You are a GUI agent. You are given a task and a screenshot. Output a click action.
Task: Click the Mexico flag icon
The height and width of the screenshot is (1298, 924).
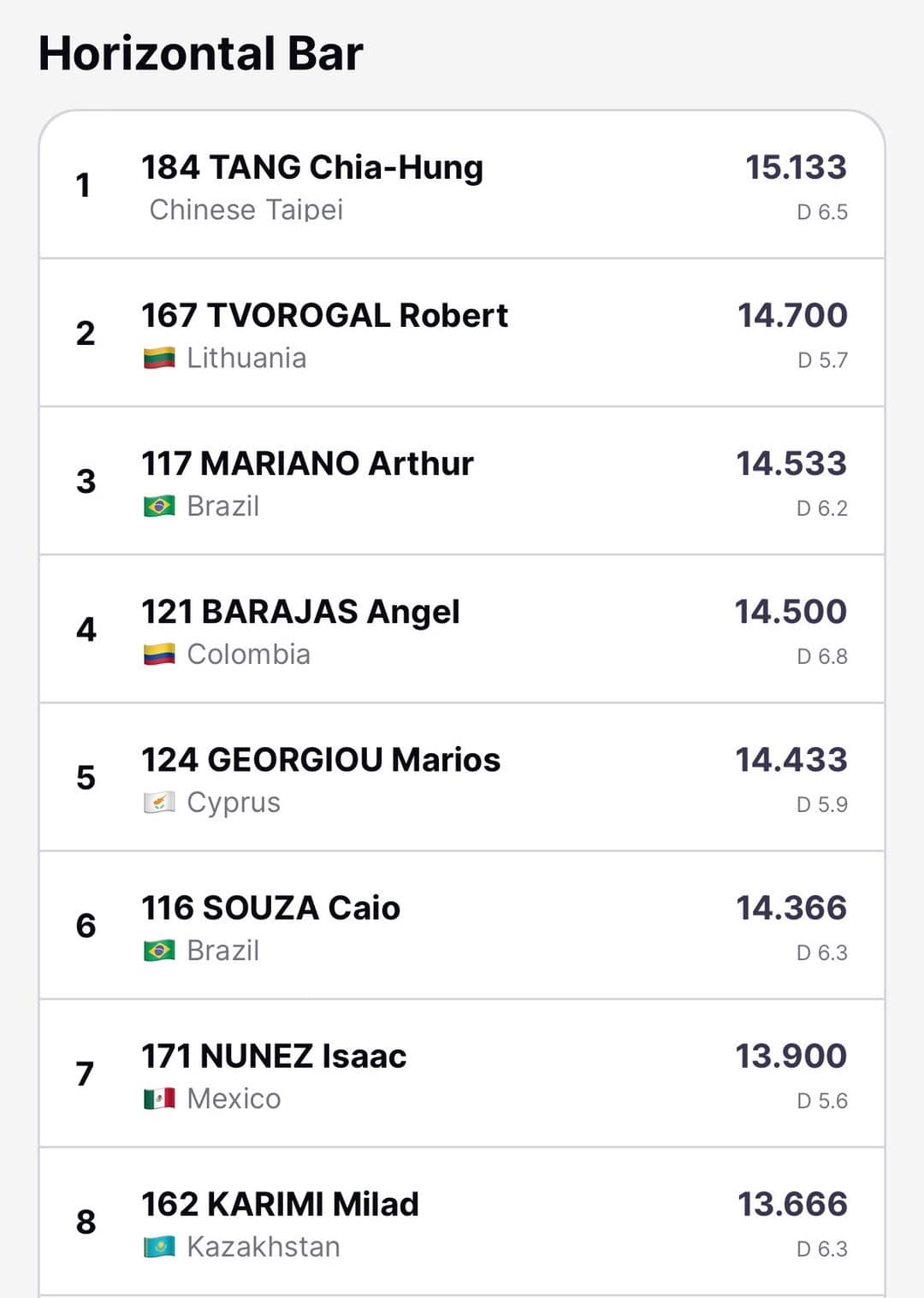(159, 1099)
